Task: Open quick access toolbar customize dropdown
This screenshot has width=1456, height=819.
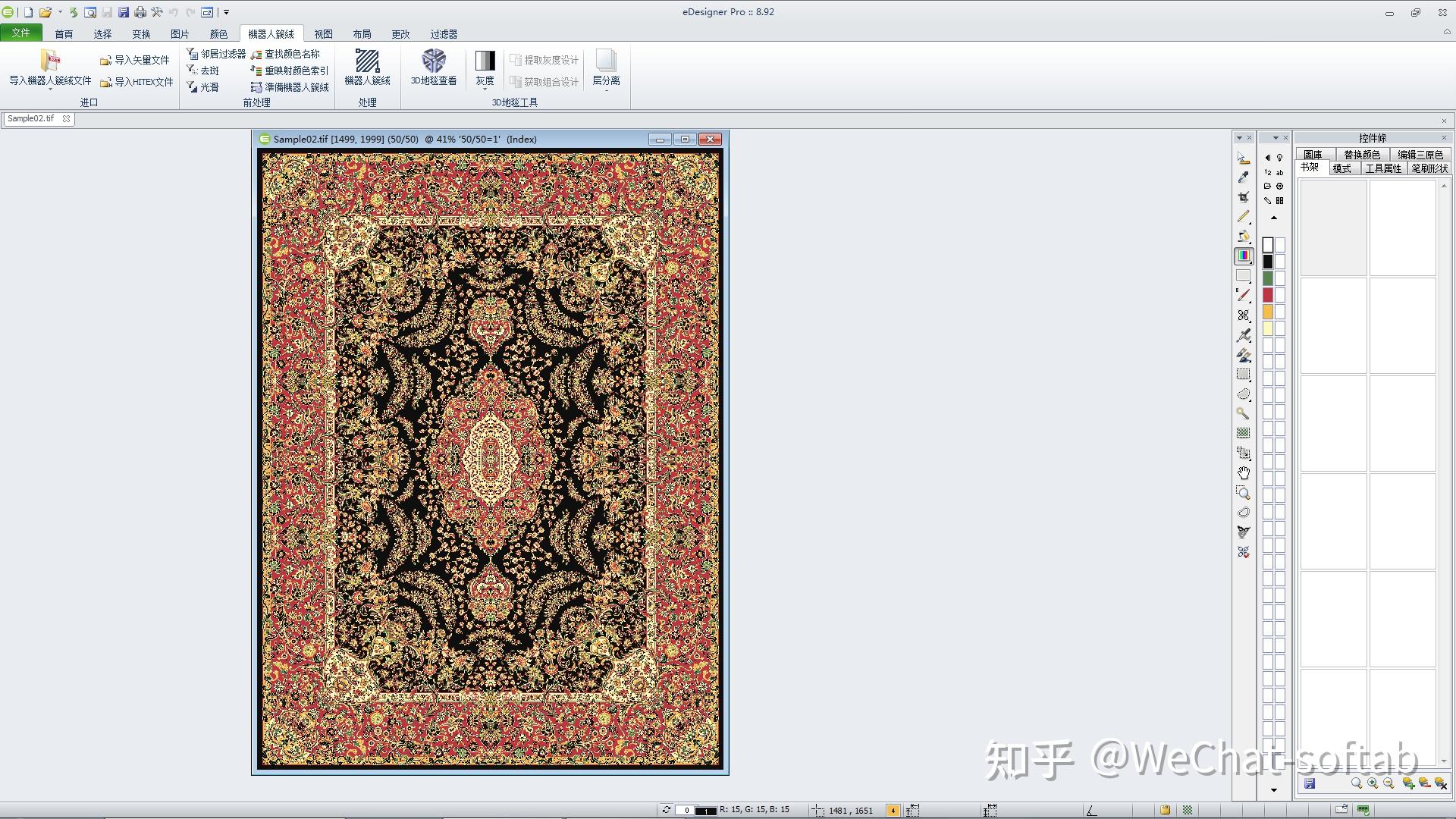Action: click(x=226, y=12)
